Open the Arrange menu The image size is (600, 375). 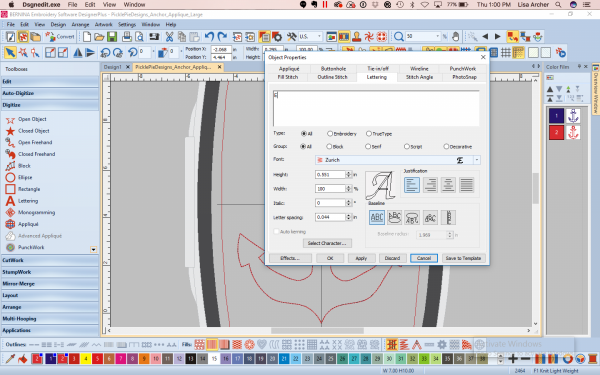[x=80, y=24]
